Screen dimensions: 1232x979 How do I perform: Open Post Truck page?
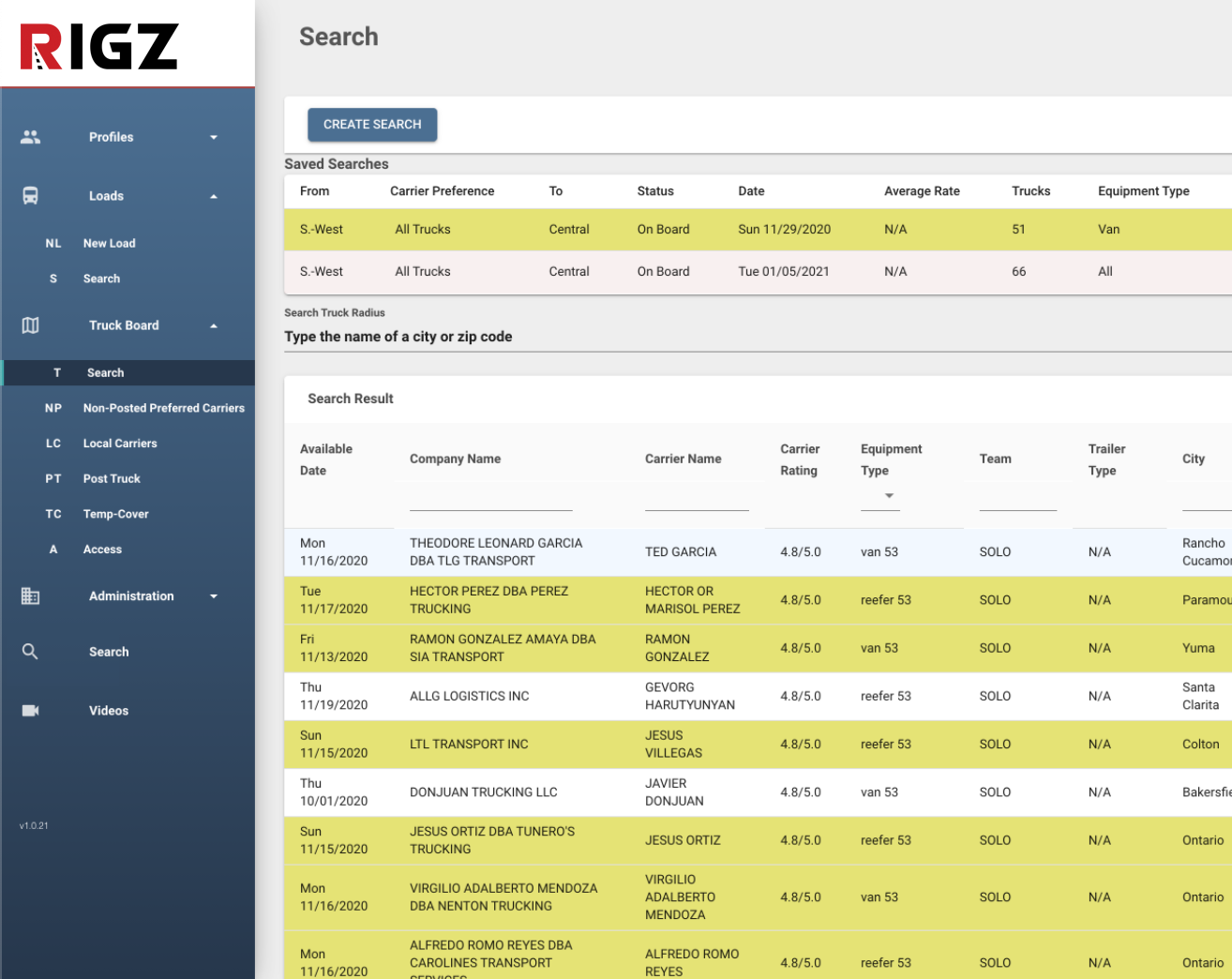point(112,478)
